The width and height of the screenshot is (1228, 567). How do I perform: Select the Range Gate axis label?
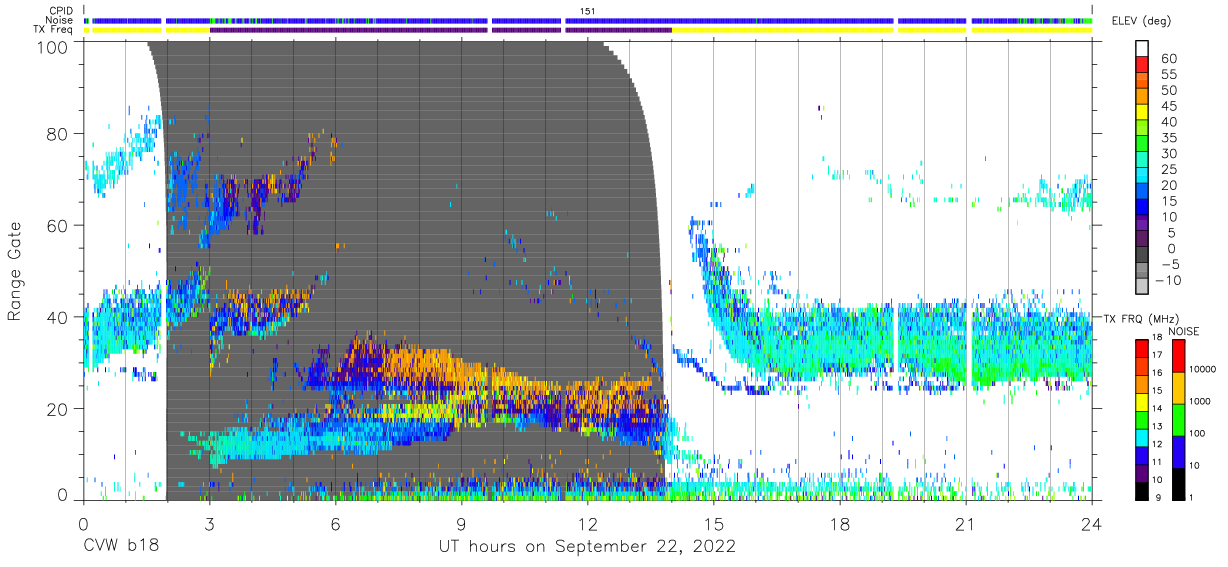[x=15, y=272]
